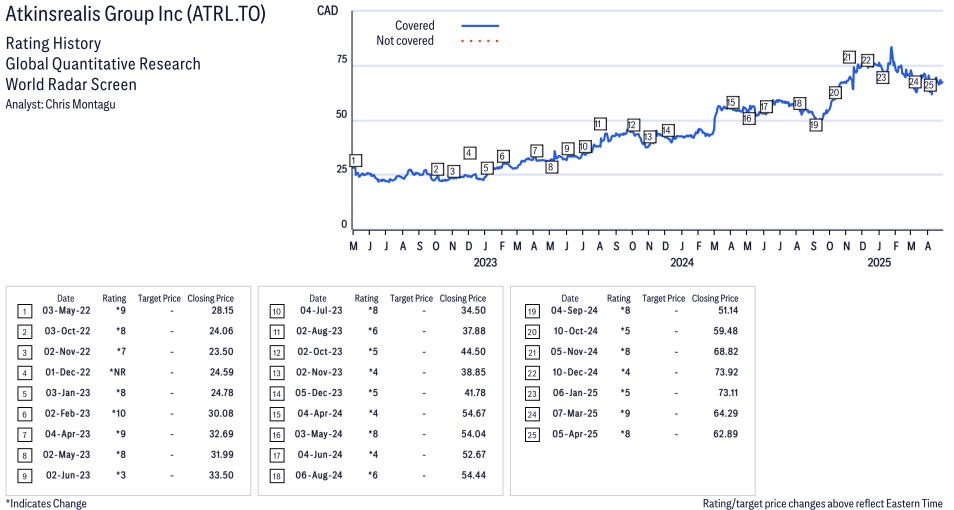Screen dimensions: 954x510
Task: Click chart marker 4 above December 2022
Action: pyautogui.click(x=469, y=153)
